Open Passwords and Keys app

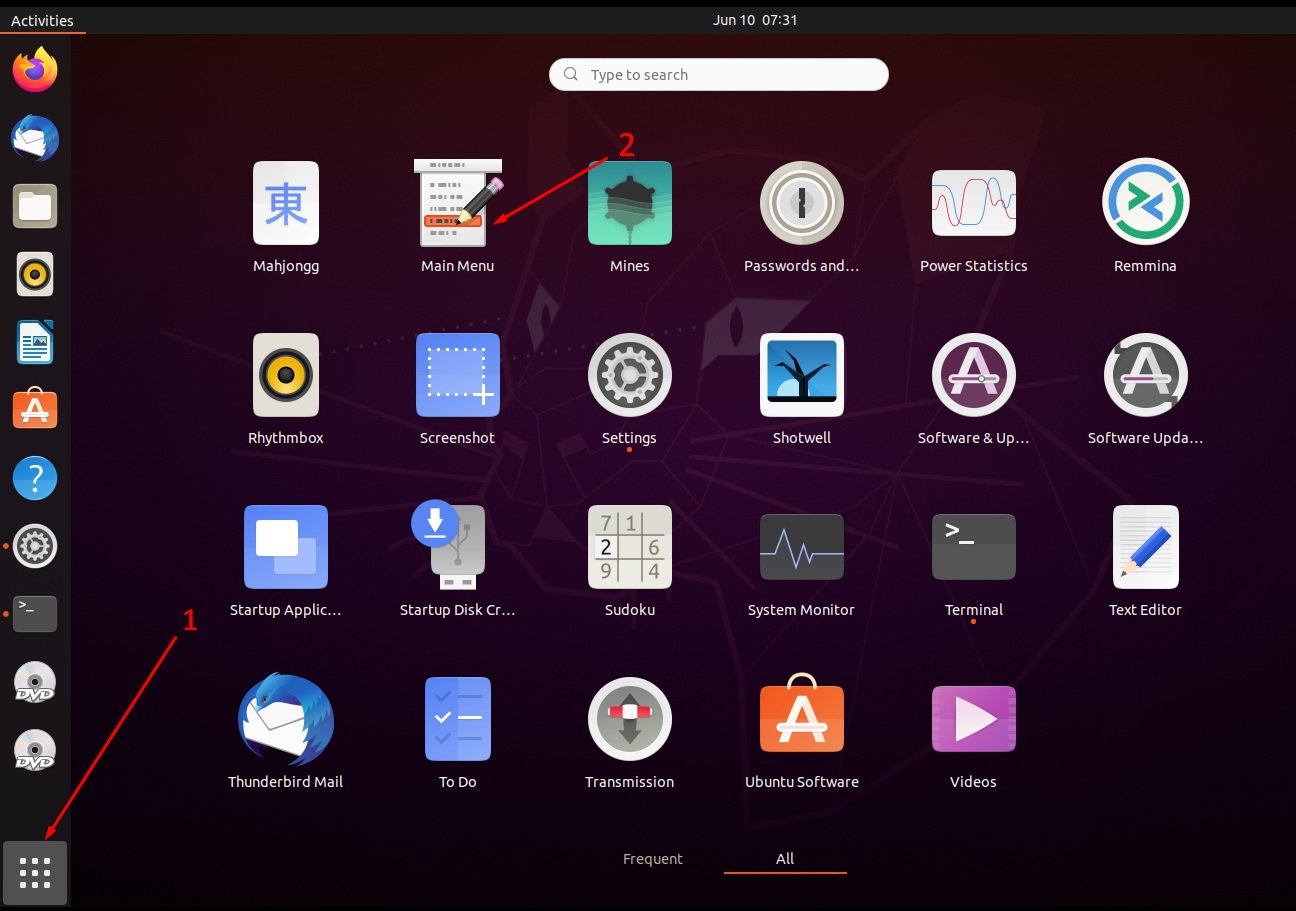coord(802,203)
